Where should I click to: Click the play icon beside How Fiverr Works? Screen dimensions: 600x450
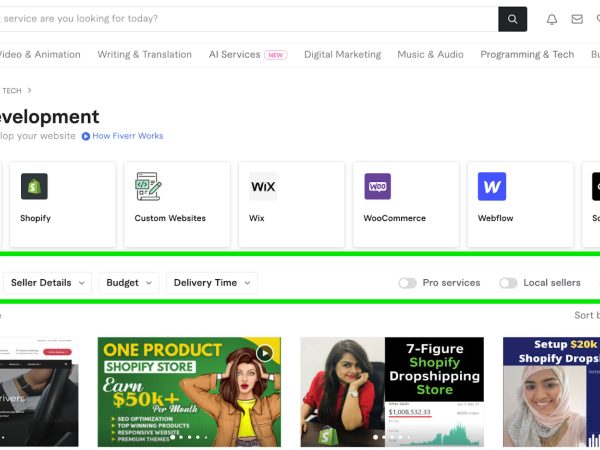coord(86,136)
